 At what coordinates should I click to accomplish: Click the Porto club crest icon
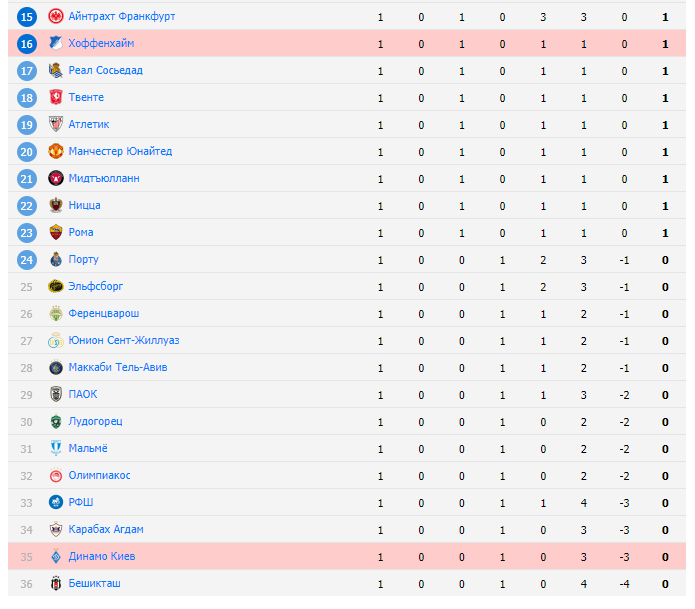pos(56,260)
